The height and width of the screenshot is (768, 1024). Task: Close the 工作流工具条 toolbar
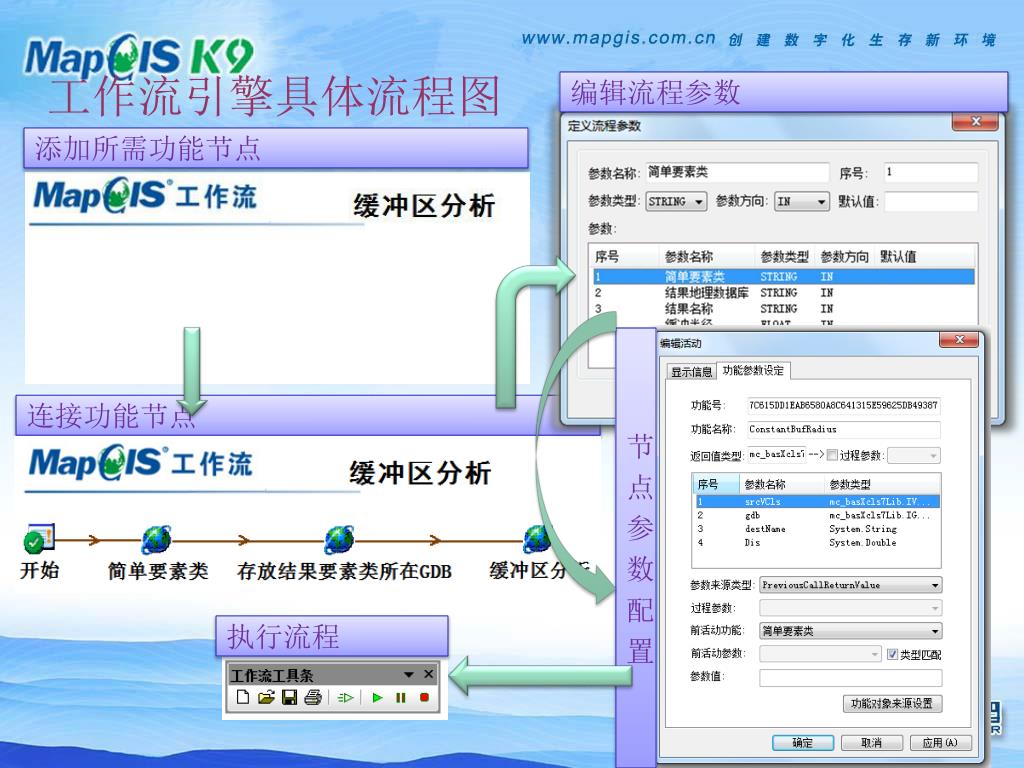[x=428, y=674]
